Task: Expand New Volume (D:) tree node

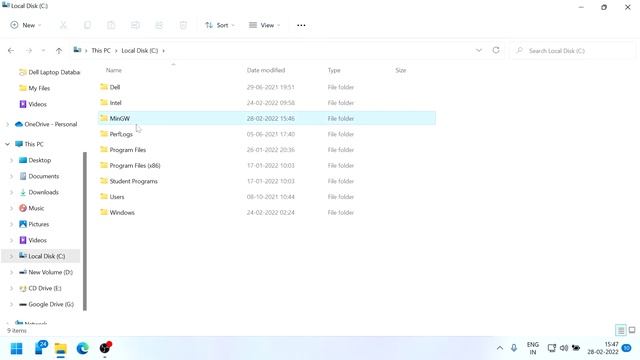Action: tap(11, 272)
